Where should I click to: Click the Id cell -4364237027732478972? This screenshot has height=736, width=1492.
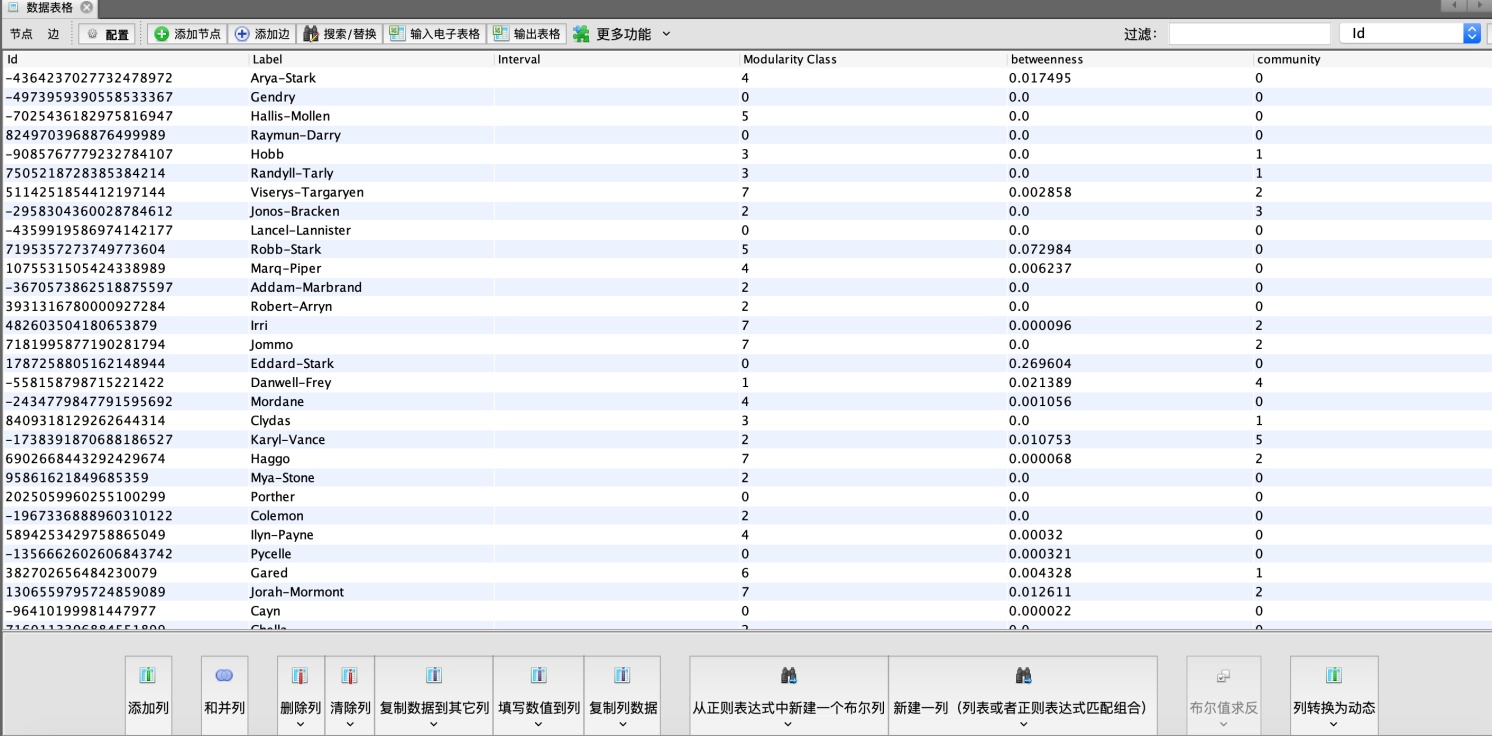coord(89,78)
